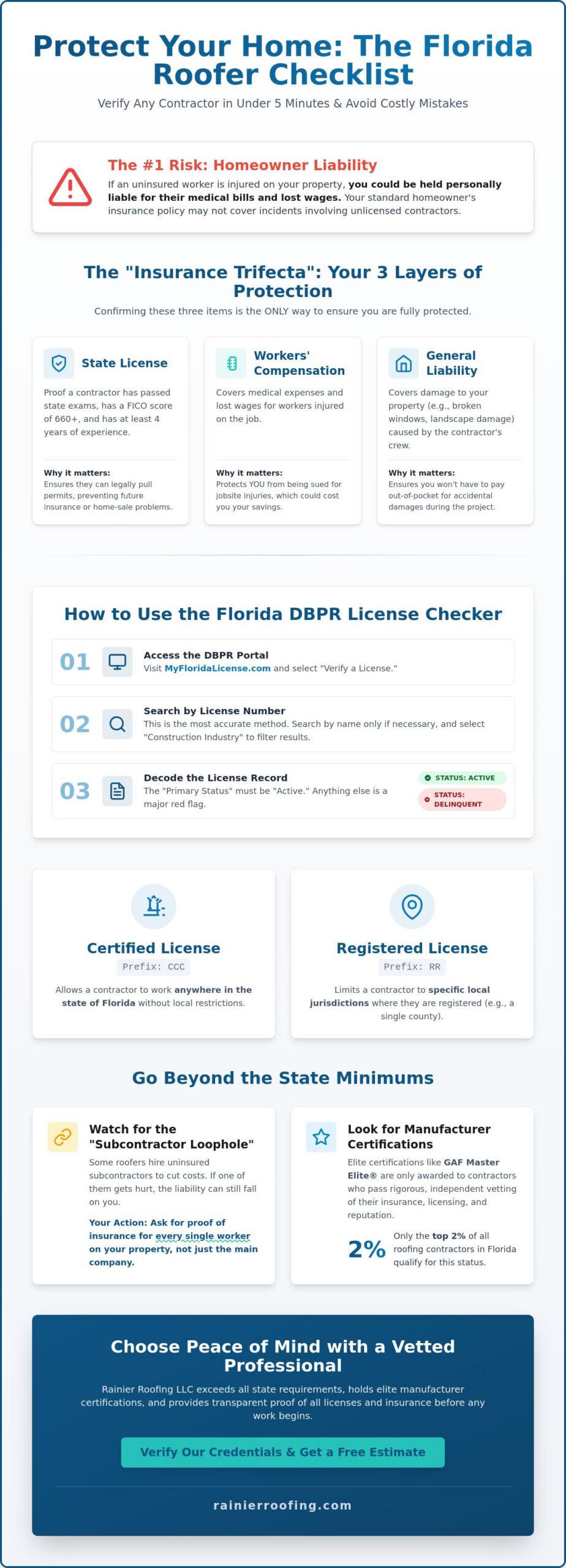Click the "State License" card title

pos(124,363)
